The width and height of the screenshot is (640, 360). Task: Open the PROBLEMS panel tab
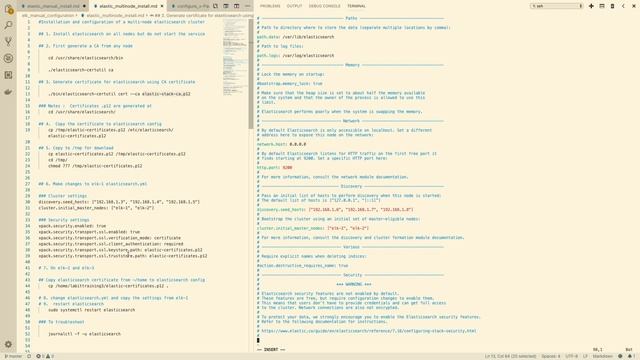(270, 6)
